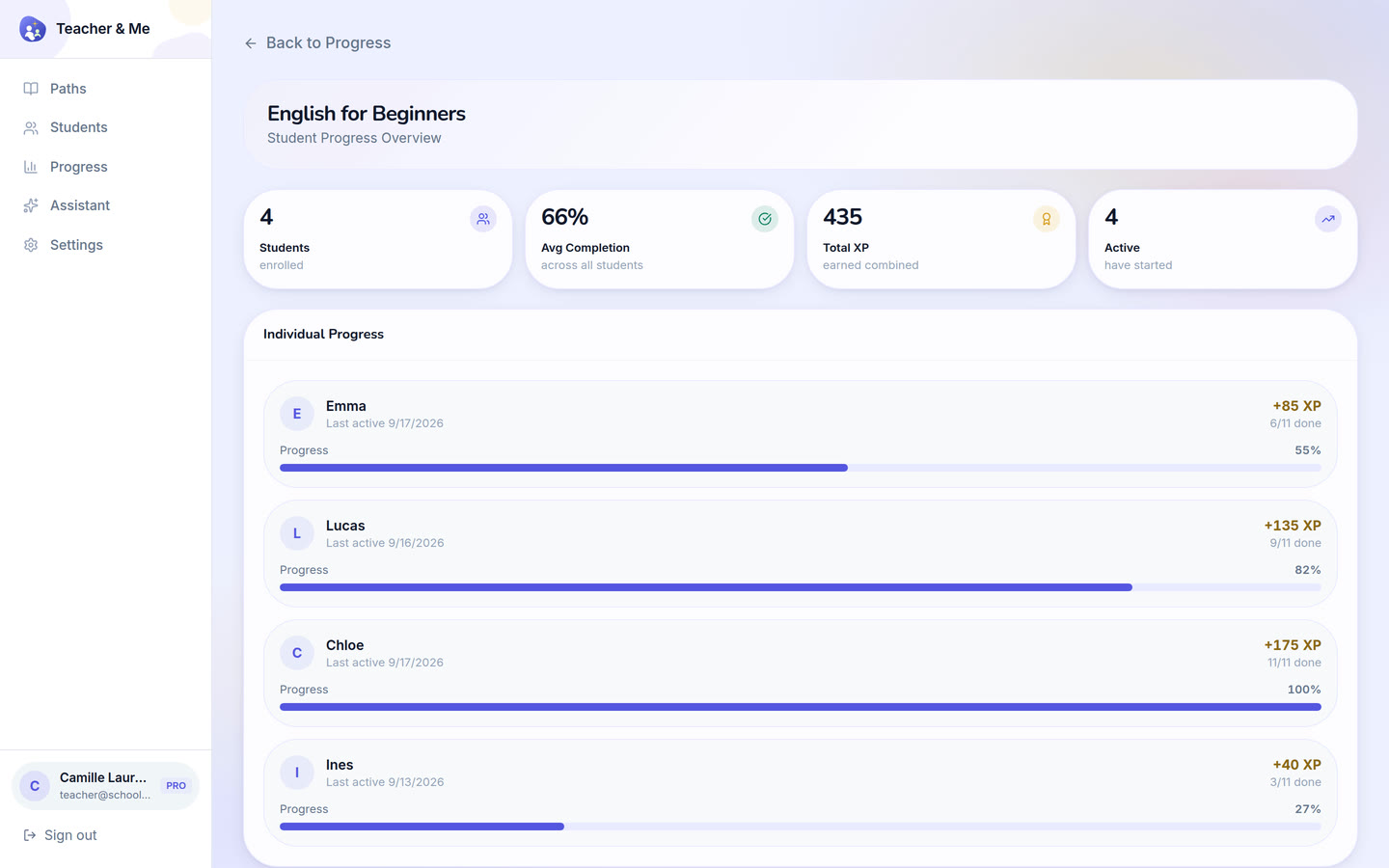Image resolution: width=1389 pixels, height=868 pixels.
Task: Click the Avg Completion checkmark icon
Action: click(x=765, y=219)
